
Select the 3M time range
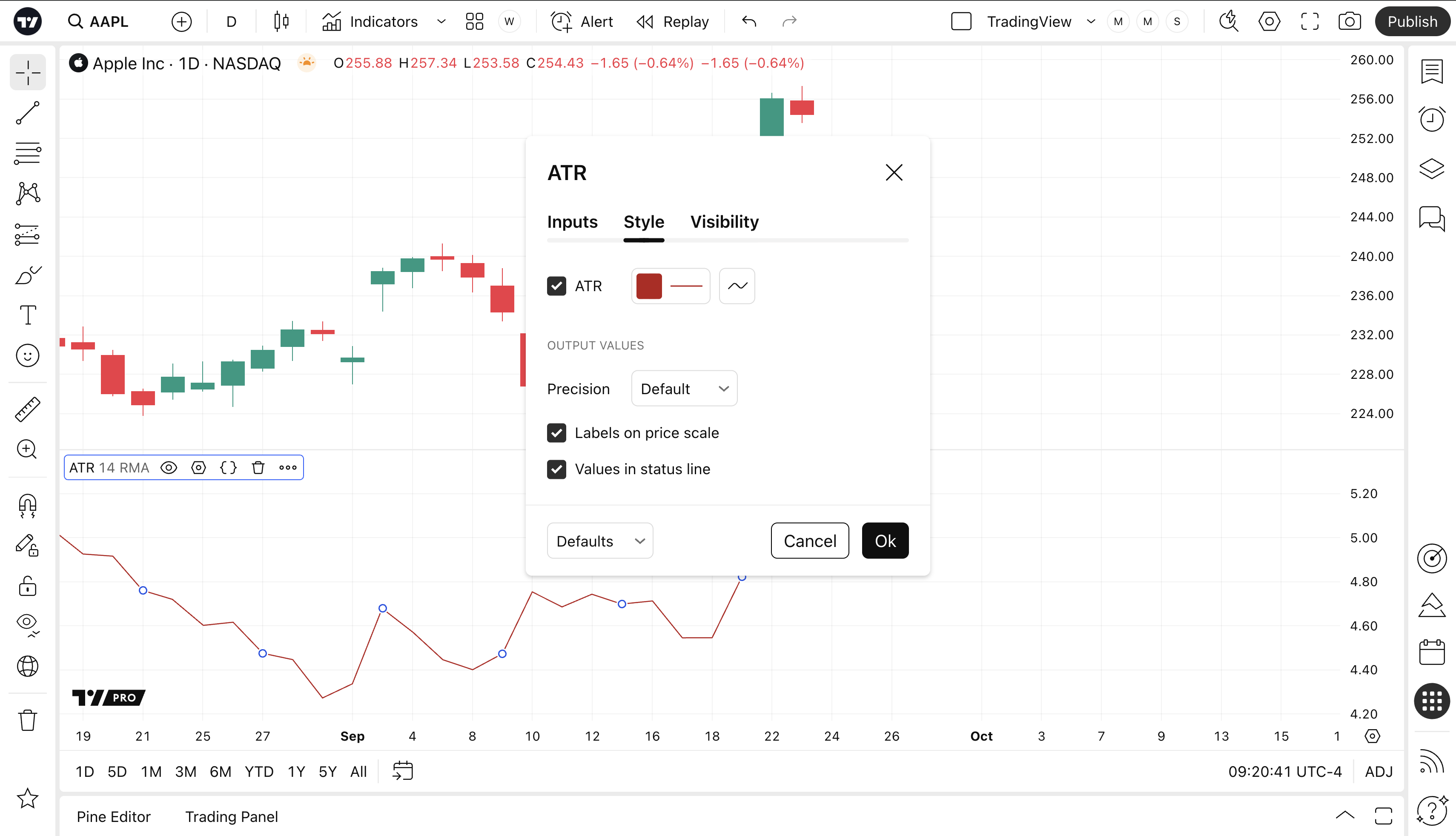186,772
